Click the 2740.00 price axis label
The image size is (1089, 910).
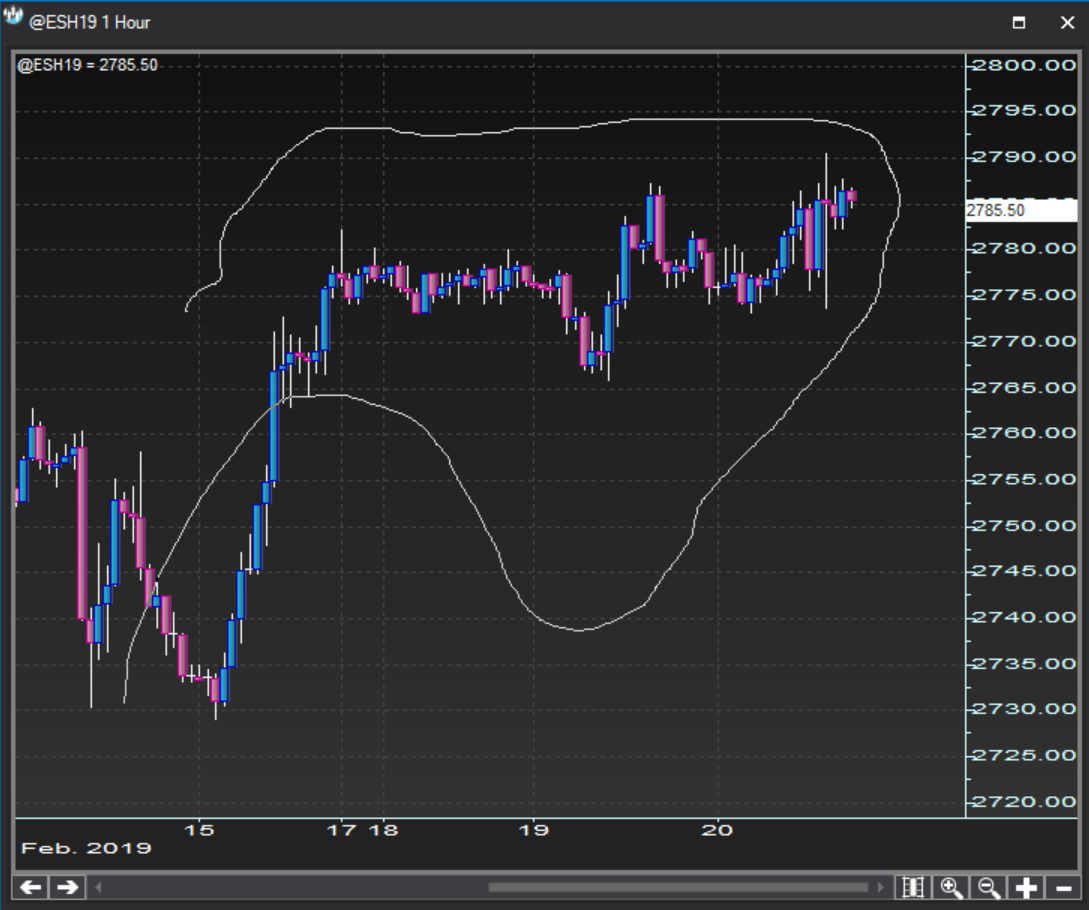click(x=1024, y=618)
